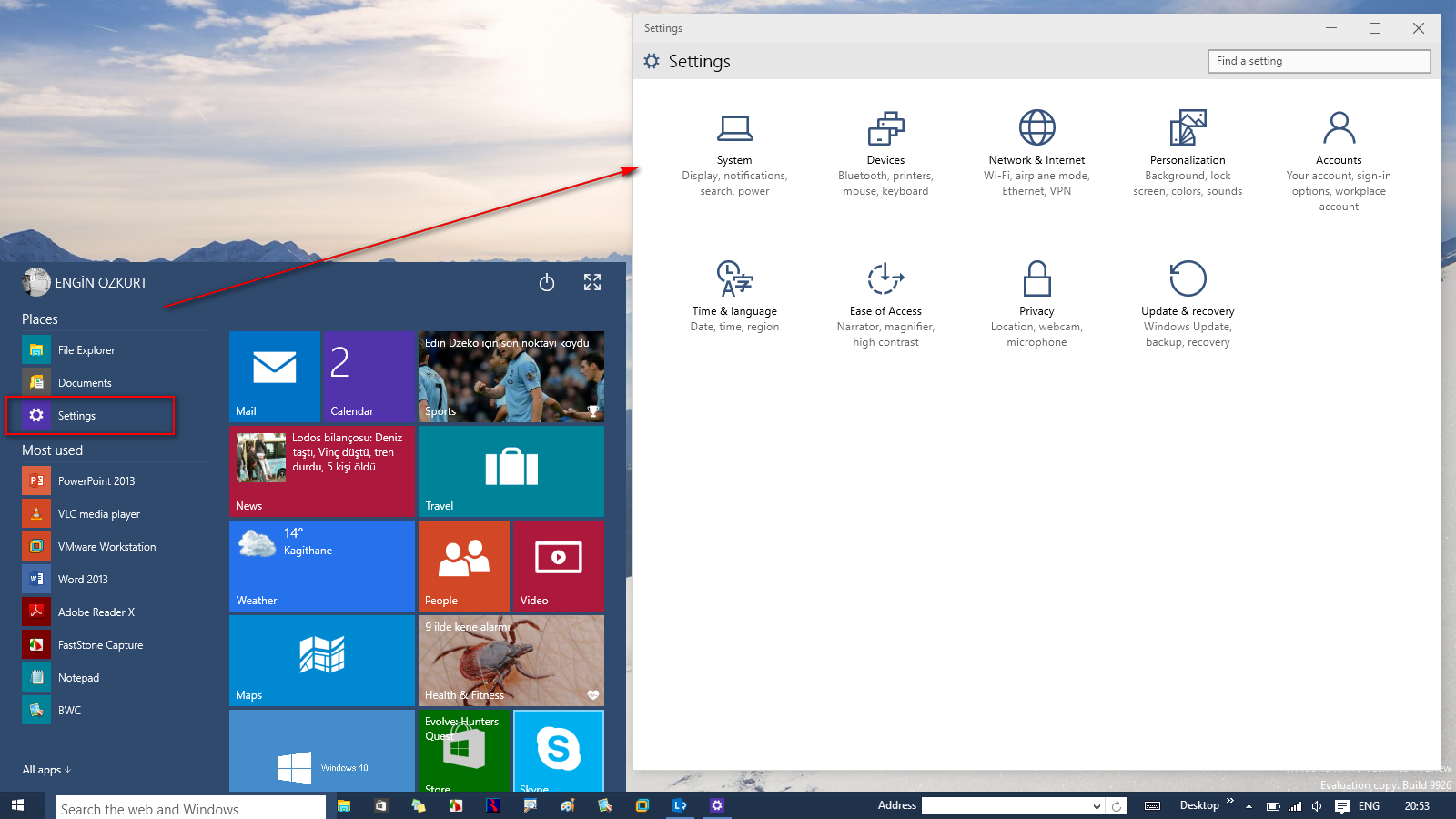This screenshot has height=819, width=1456.
Task: Click user account ENGİN OZKURT
Action: point(85,282)
